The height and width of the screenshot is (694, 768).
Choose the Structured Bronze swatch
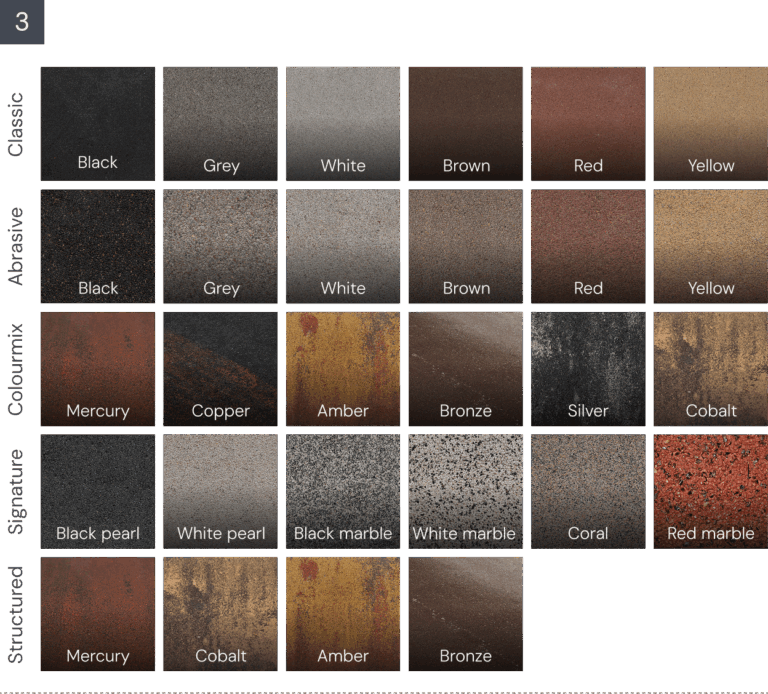pyautogui.click(x=466, y=614)
